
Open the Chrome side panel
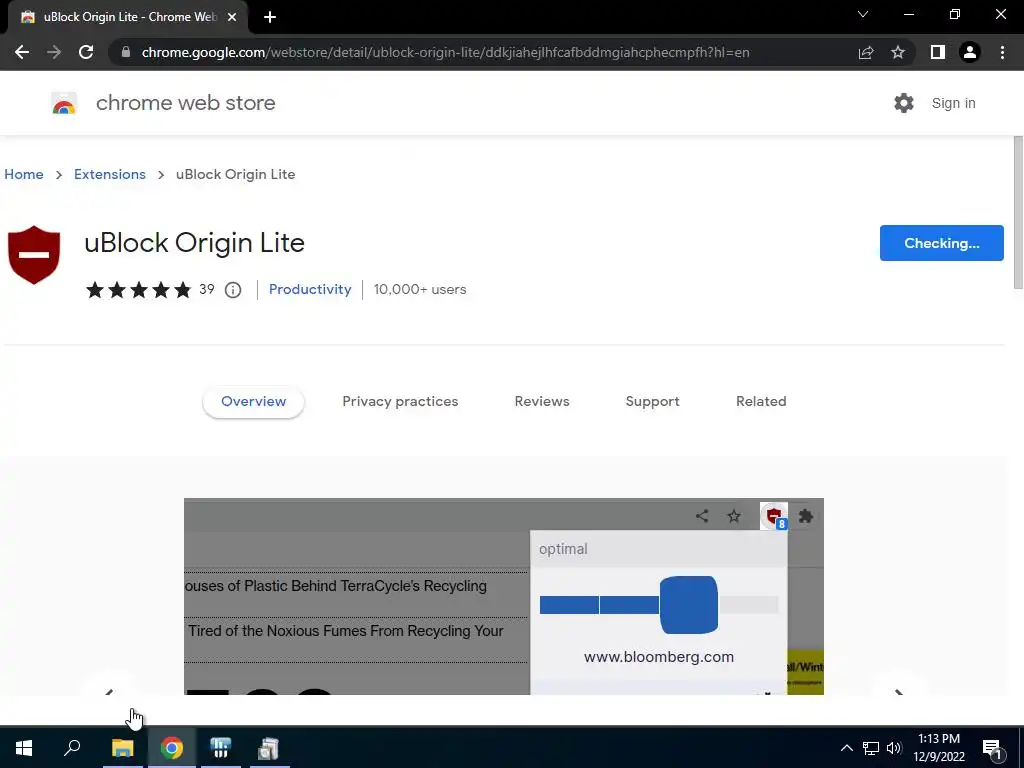[937, 52]
